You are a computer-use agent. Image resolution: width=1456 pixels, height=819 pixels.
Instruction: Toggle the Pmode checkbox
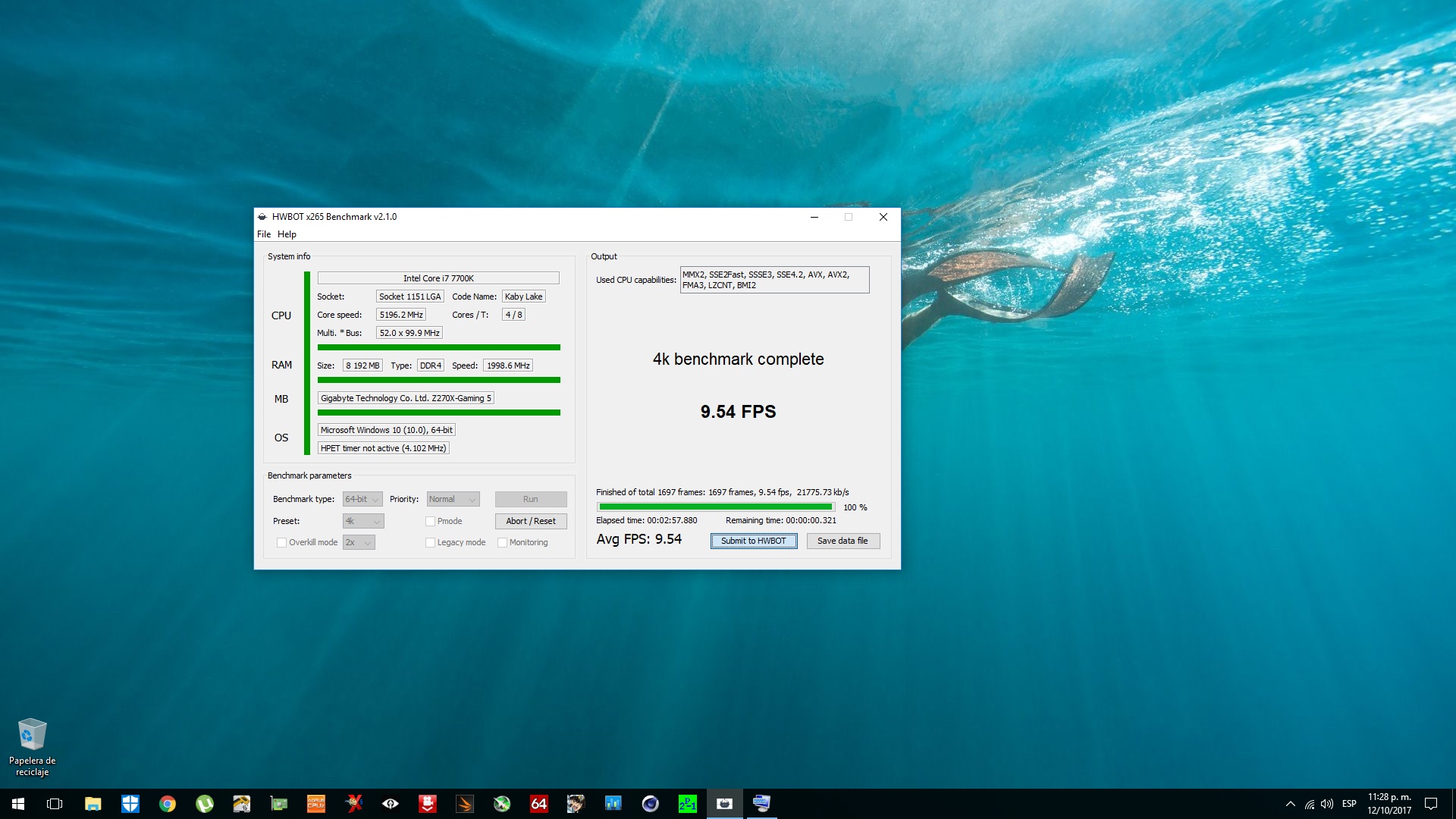(x=430, y=522)
